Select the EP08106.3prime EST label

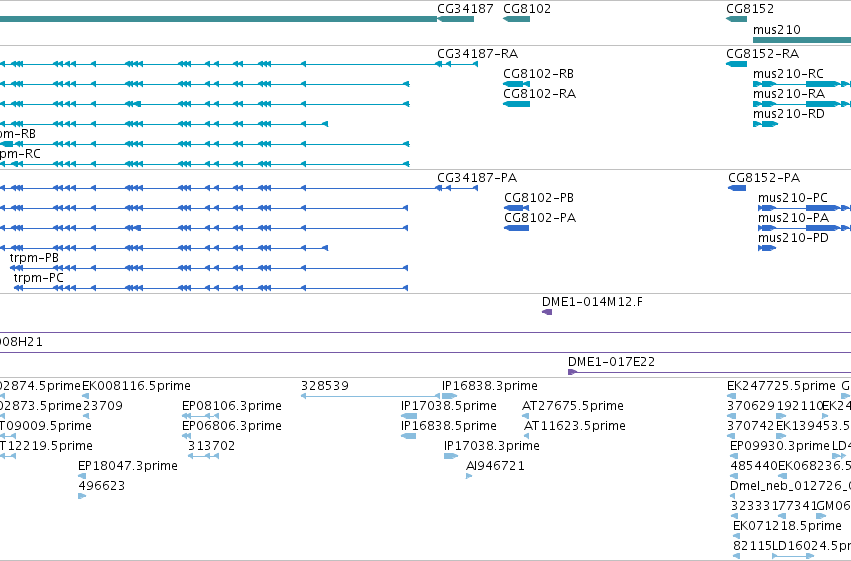232,406
